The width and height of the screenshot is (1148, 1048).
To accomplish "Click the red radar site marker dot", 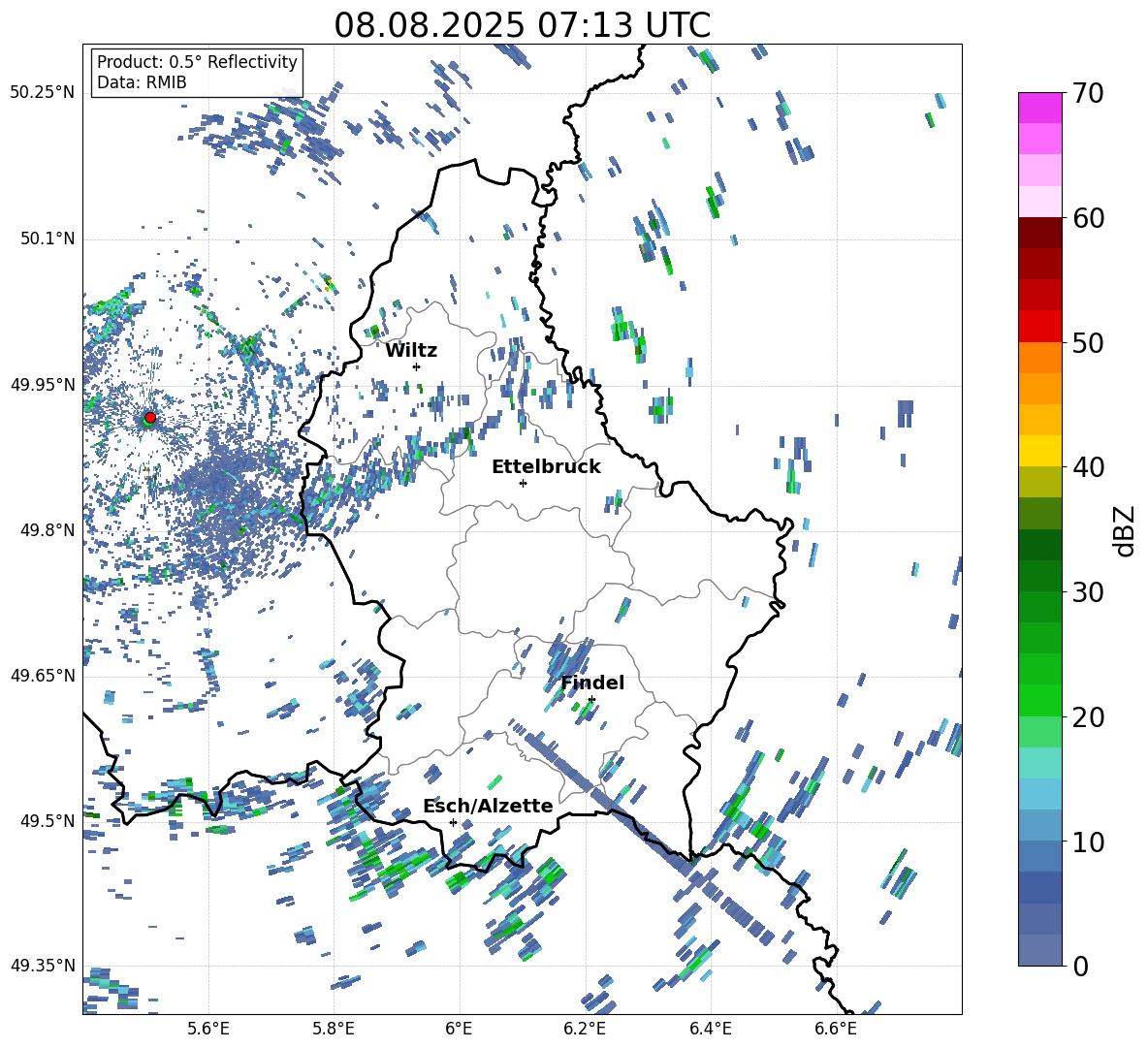I will [x=150, y=417].
